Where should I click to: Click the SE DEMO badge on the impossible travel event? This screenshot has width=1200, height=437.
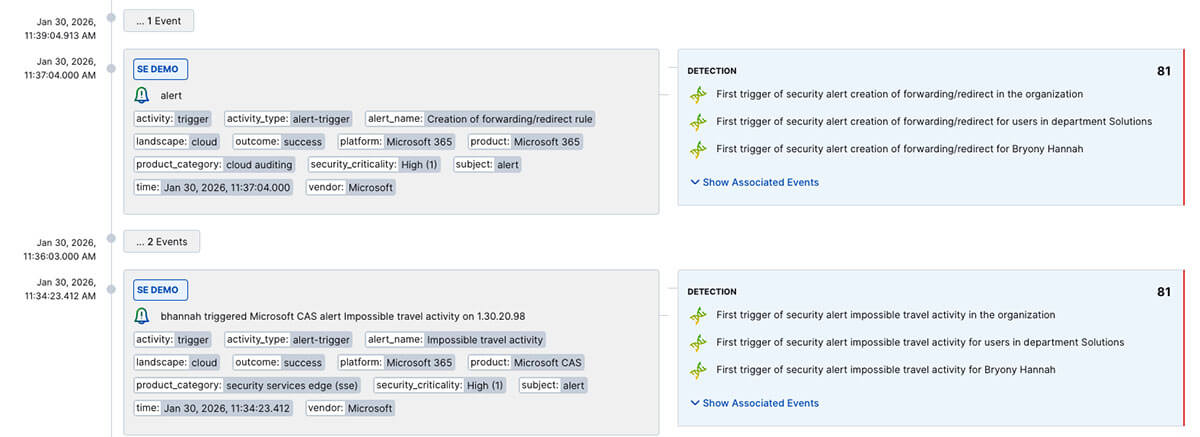(x=161, y=290)
